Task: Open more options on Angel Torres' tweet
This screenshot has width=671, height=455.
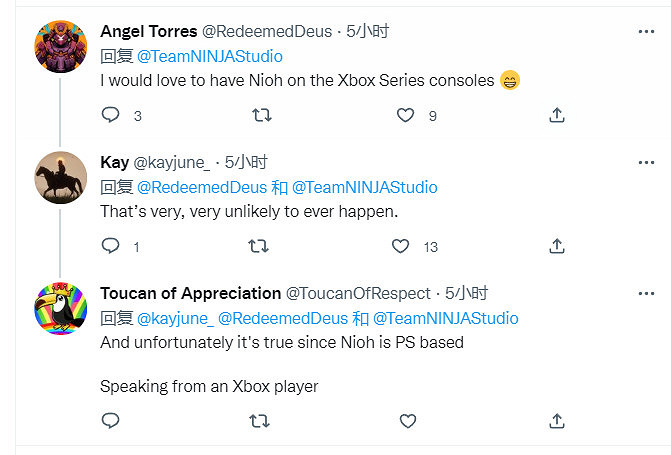Action: [x=645, y=31]
